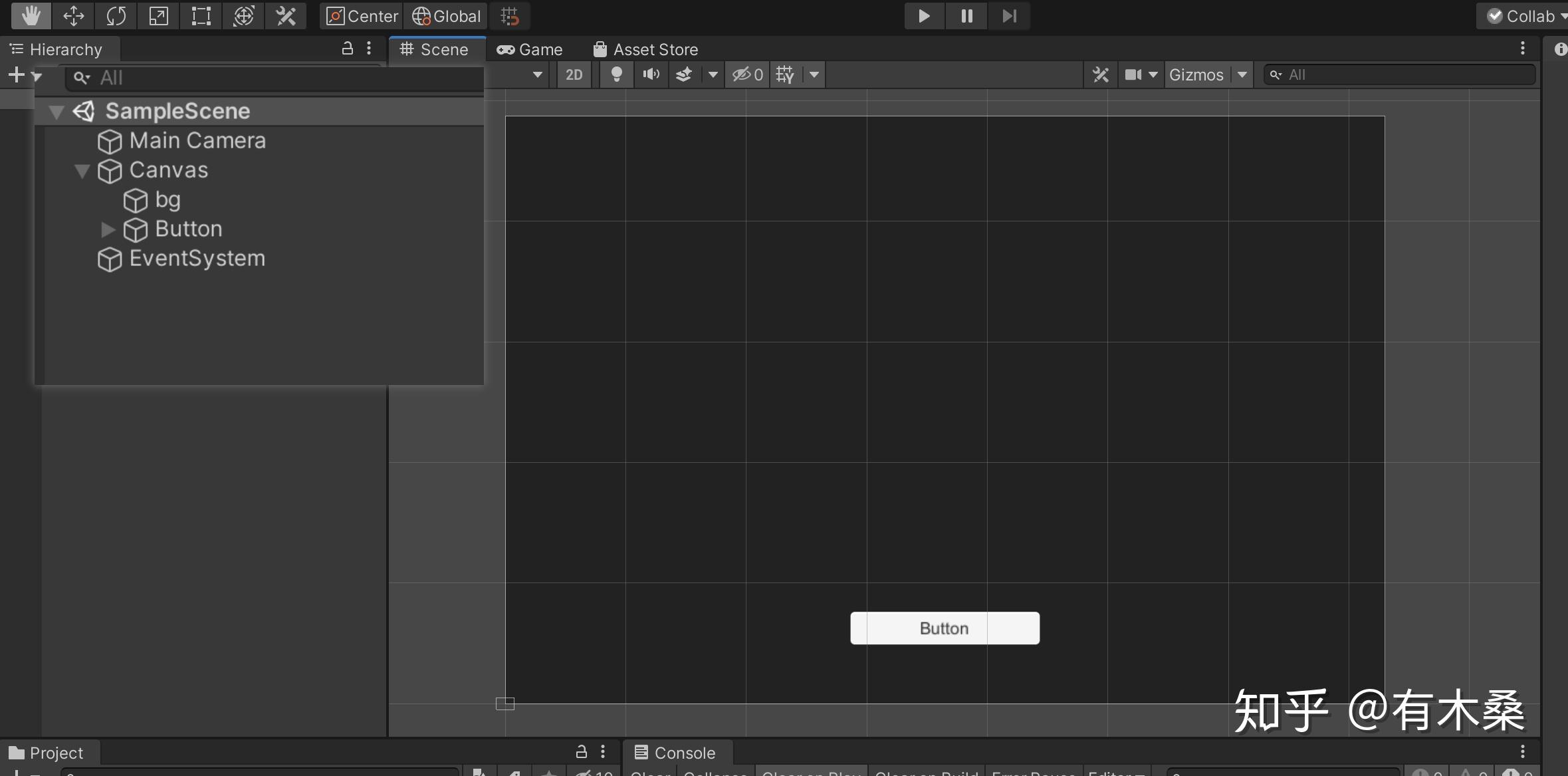Open the snap settings icon beside Global
The image size is (1568, 776).
[508, 16]
